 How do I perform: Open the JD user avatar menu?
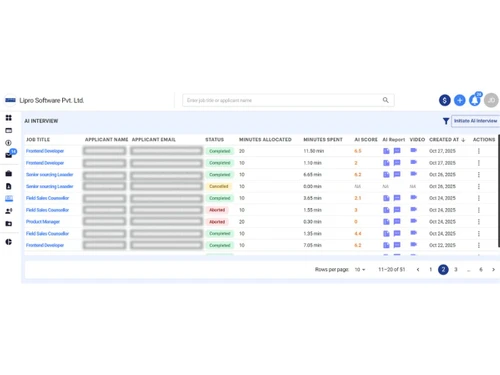[x=491, y=100]
